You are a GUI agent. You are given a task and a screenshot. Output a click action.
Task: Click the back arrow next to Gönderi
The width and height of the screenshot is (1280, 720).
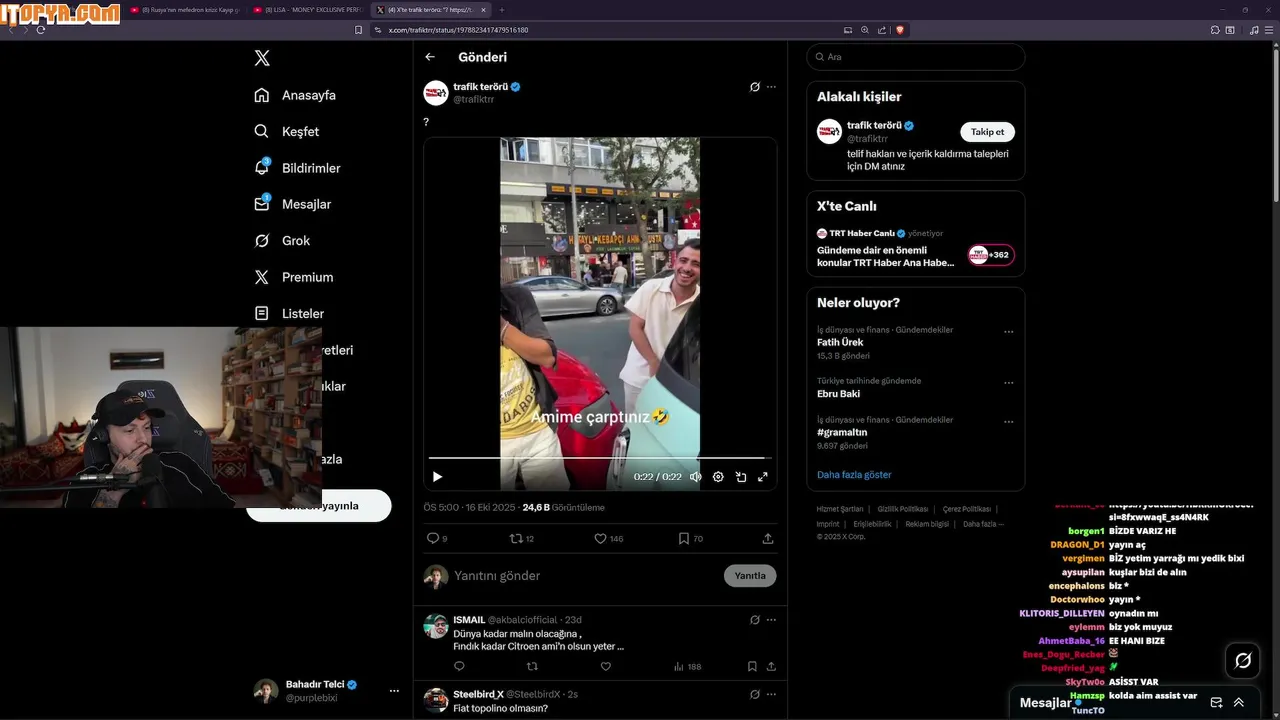(x=430, y=57)
